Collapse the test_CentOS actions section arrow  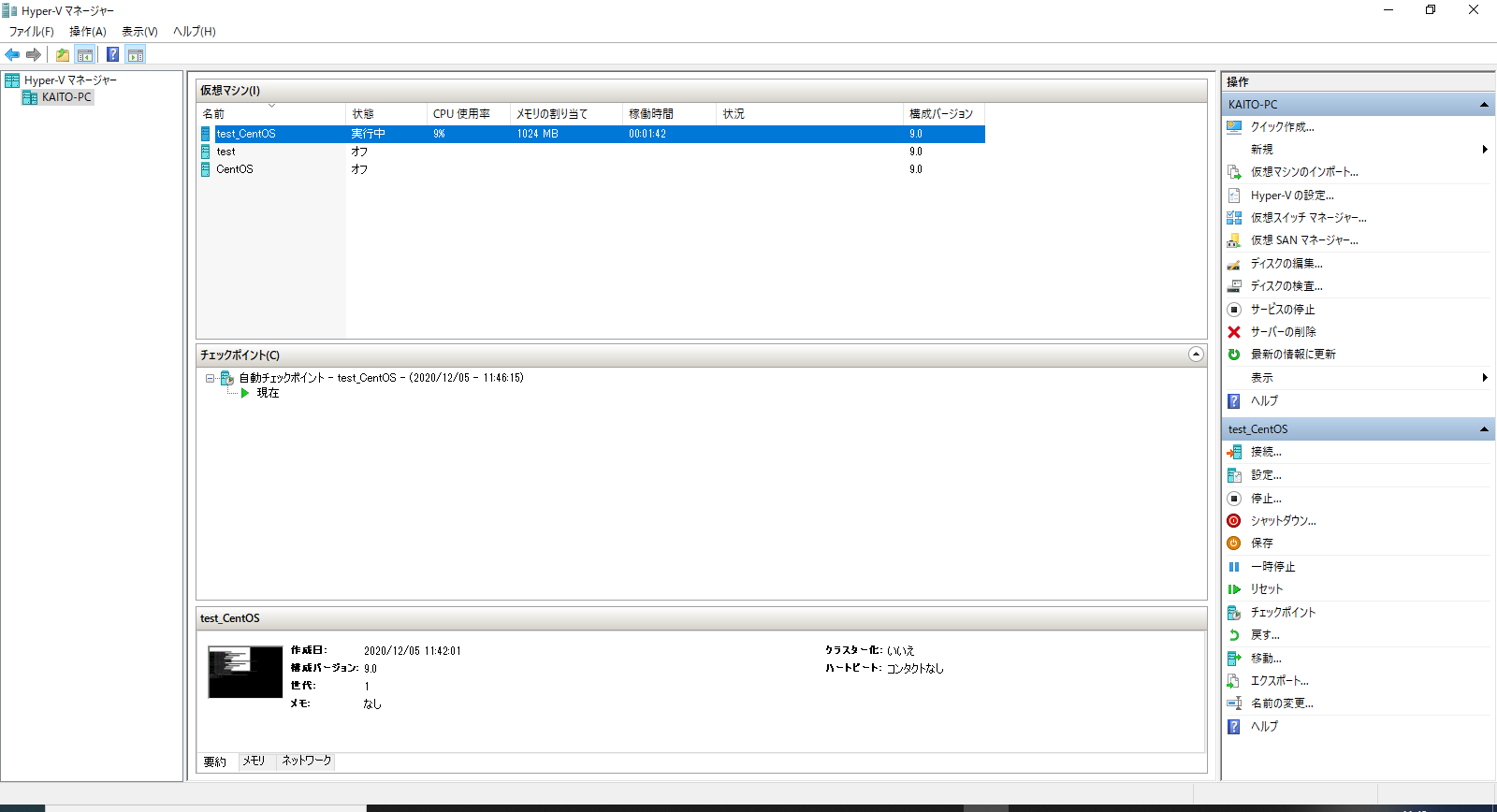(1484, 429)
